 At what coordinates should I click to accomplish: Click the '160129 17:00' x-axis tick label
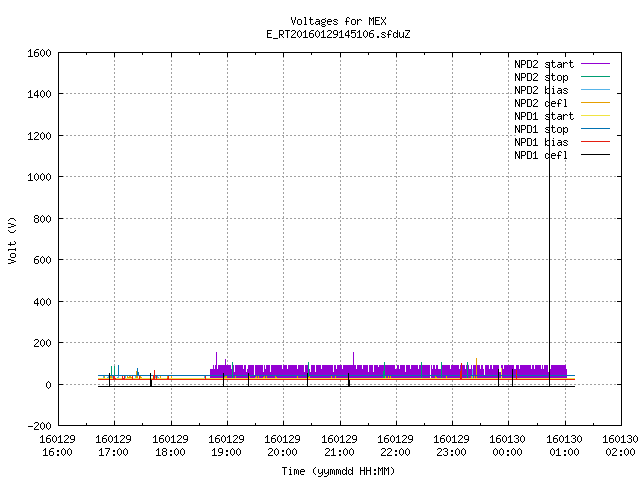(x=113, y=446)
